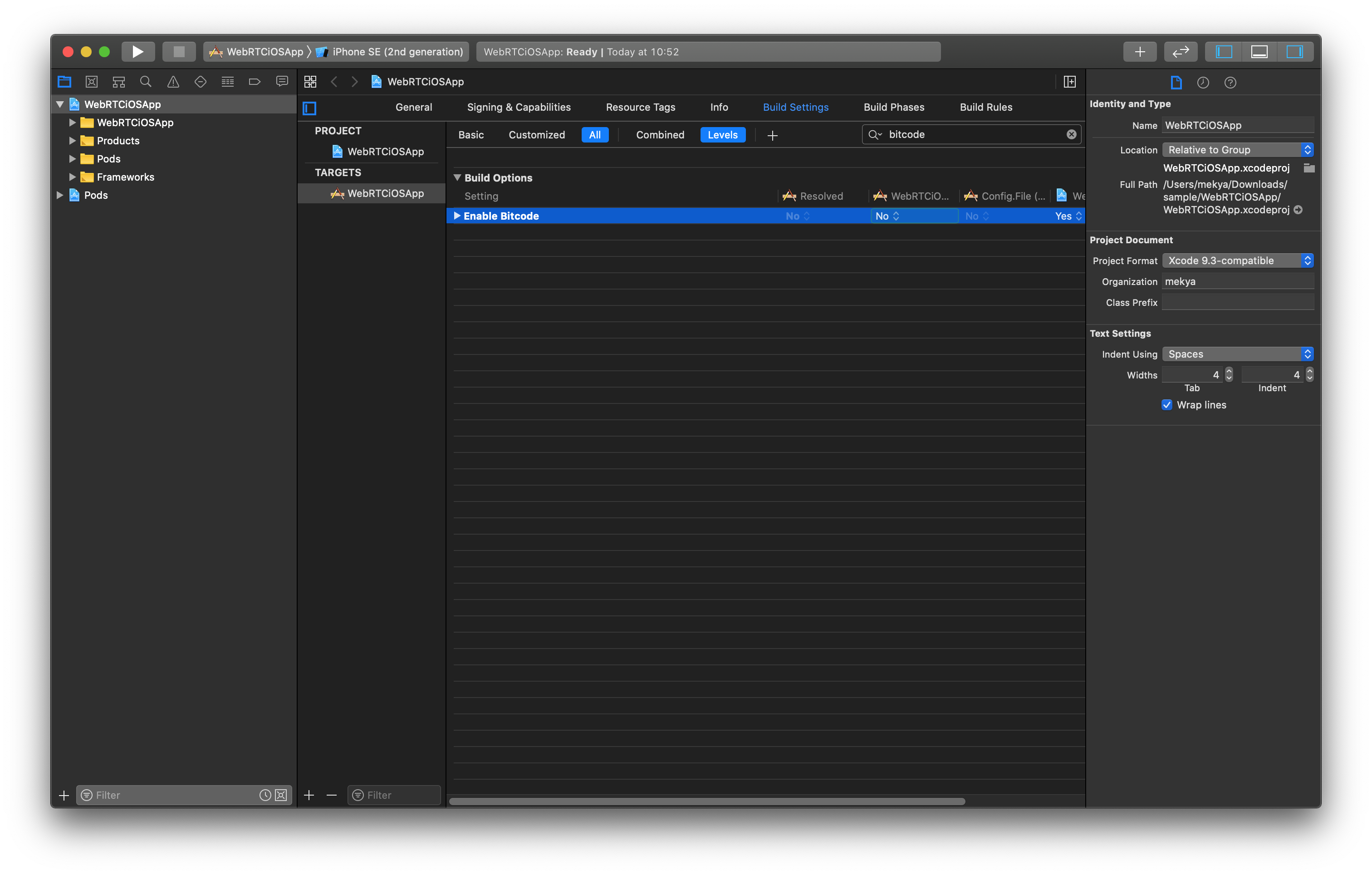Show the Symbol navigator

pyautogui.click(x=118, y=82)
